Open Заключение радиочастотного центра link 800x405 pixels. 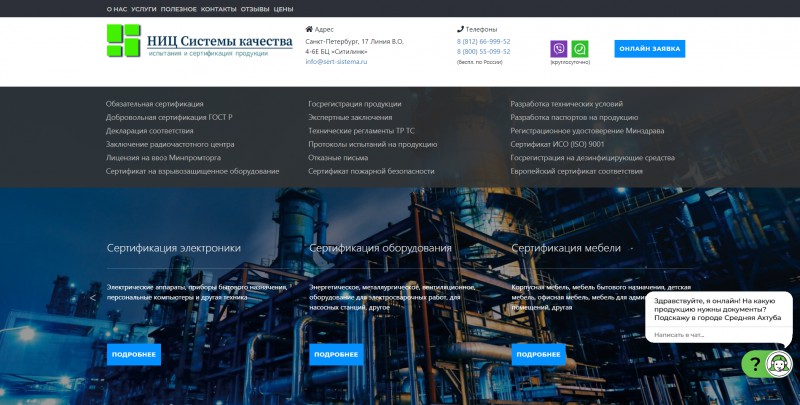point(170,144)
